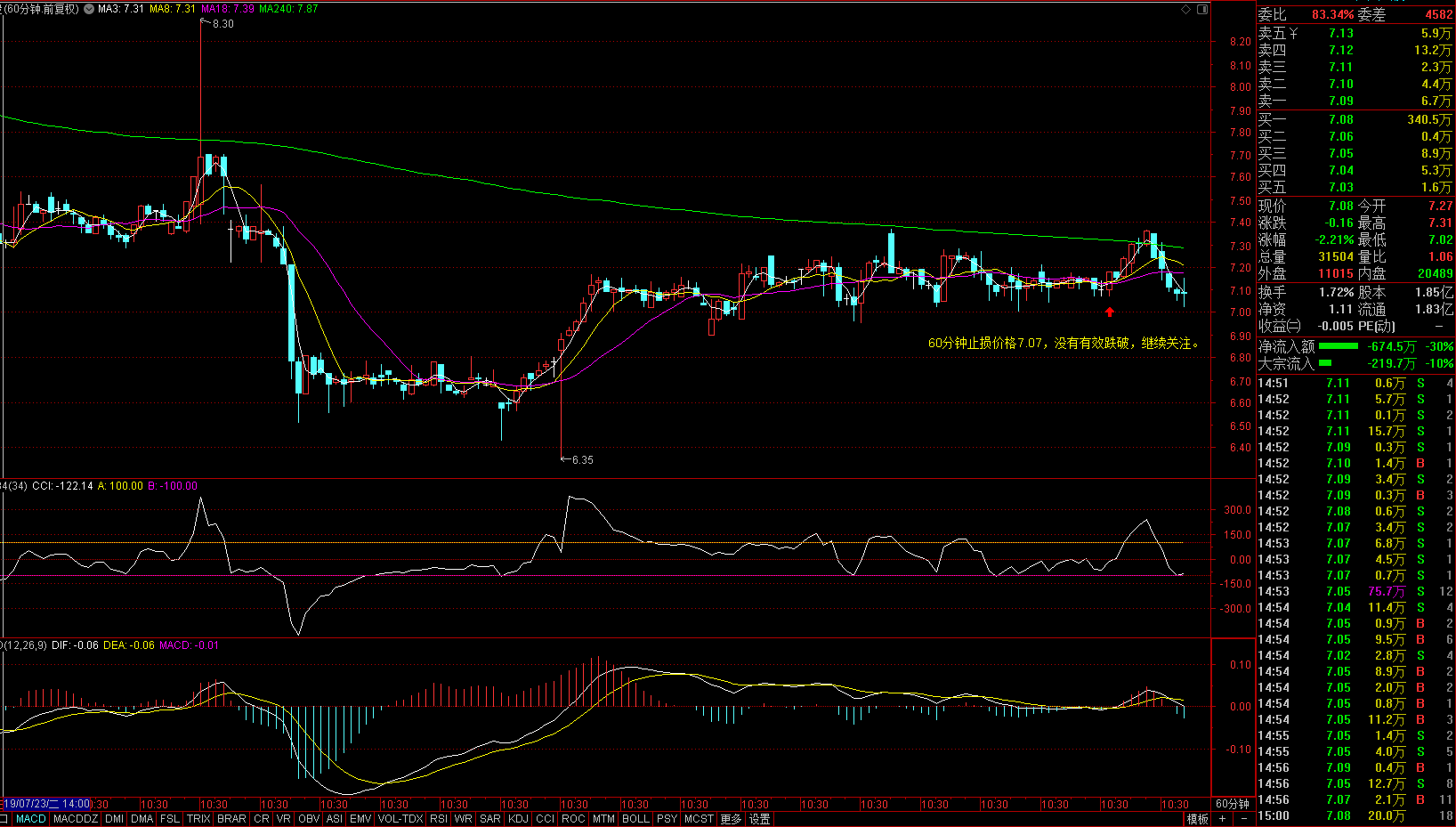Select the ASI indicator tab

tap(335, 819)
